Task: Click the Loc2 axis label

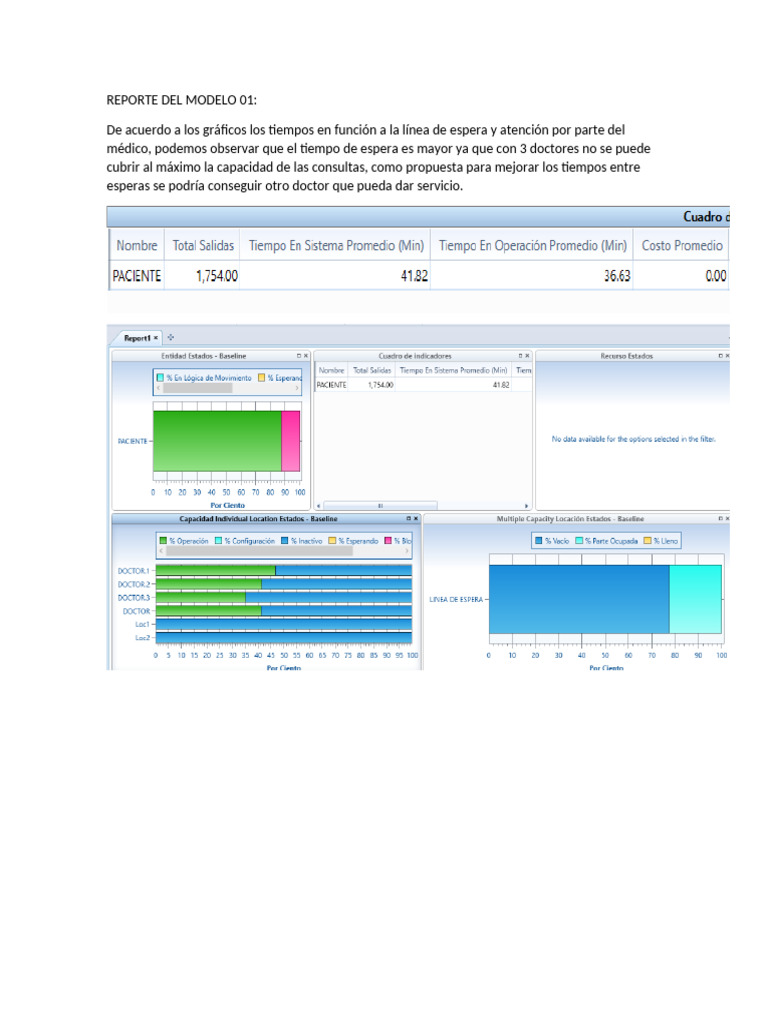Action: [142, 637]
